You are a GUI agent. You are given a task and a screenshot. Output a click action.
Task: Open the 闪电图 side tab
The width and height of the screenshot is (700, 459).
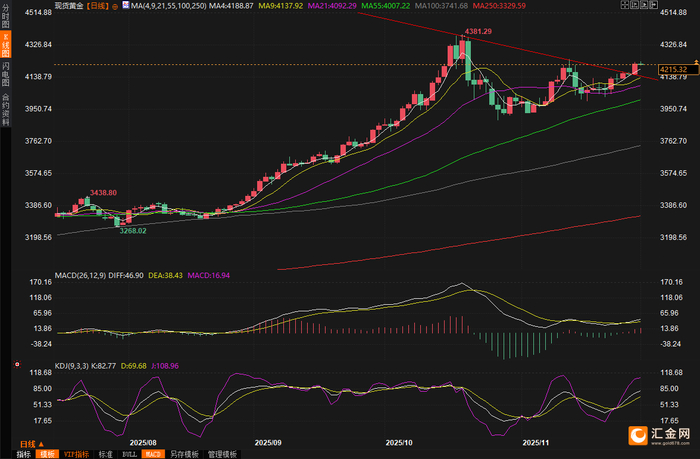point(6,74)
